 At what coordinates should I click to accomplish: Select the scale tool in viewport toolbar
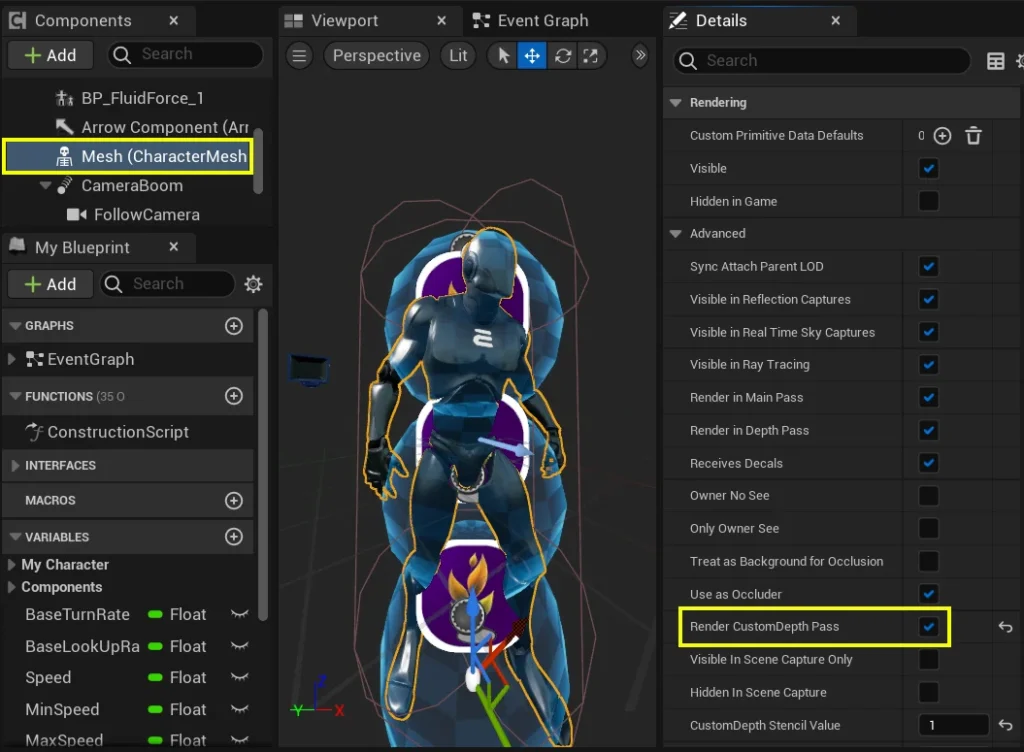coord(591,56)
